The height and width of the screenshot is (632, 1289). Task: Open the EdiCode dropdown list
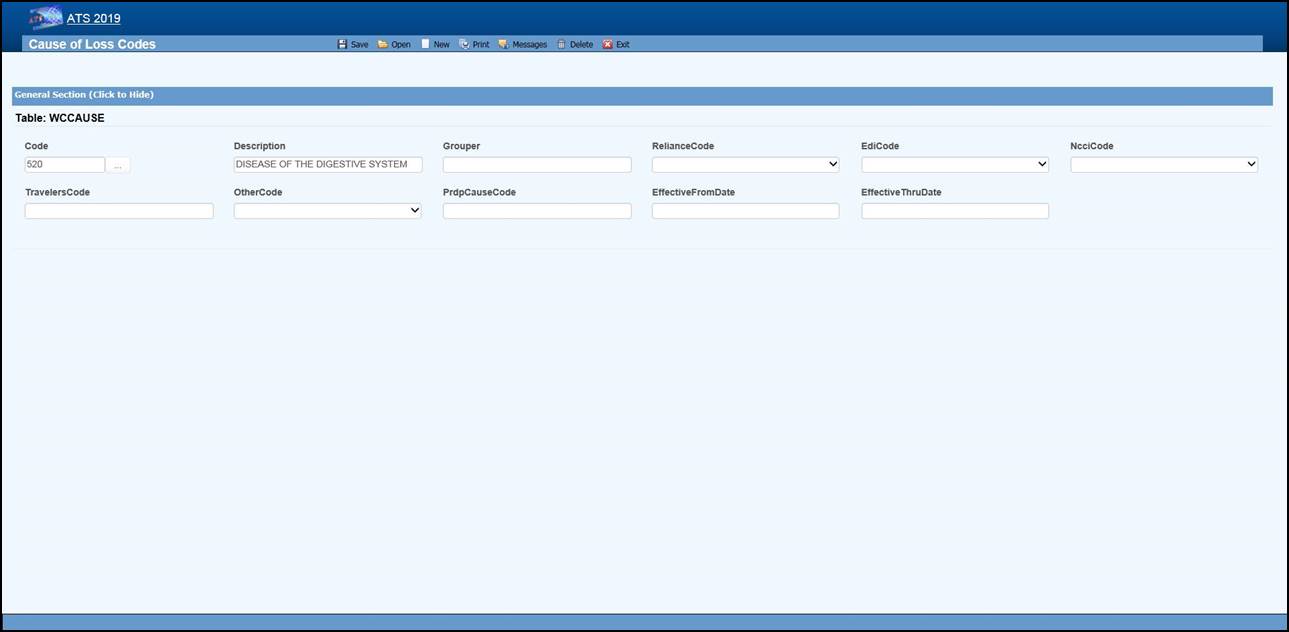pyautogui.click(x=954, y=165)
